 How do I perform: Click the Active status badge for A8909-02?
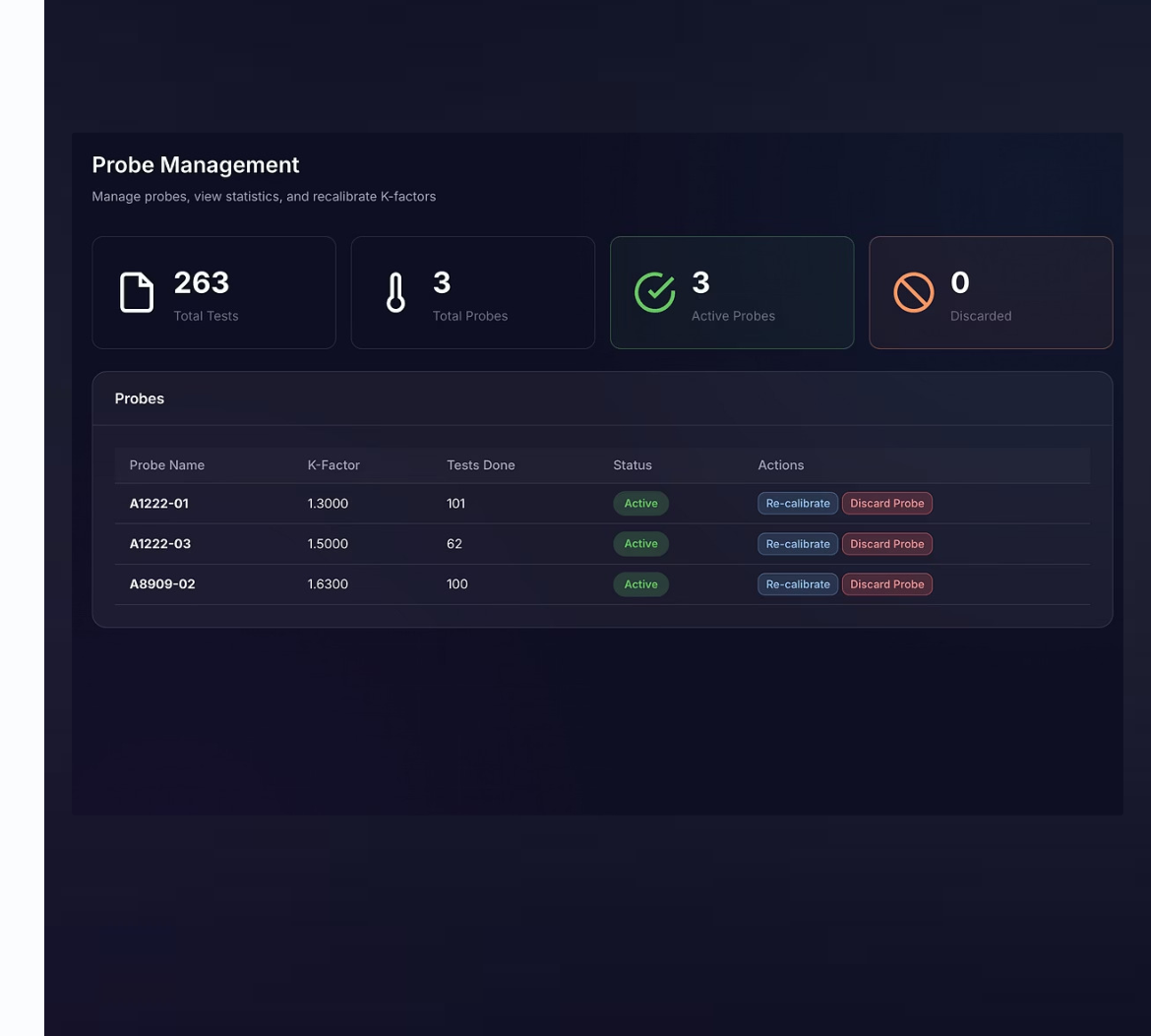coord(640,584)
